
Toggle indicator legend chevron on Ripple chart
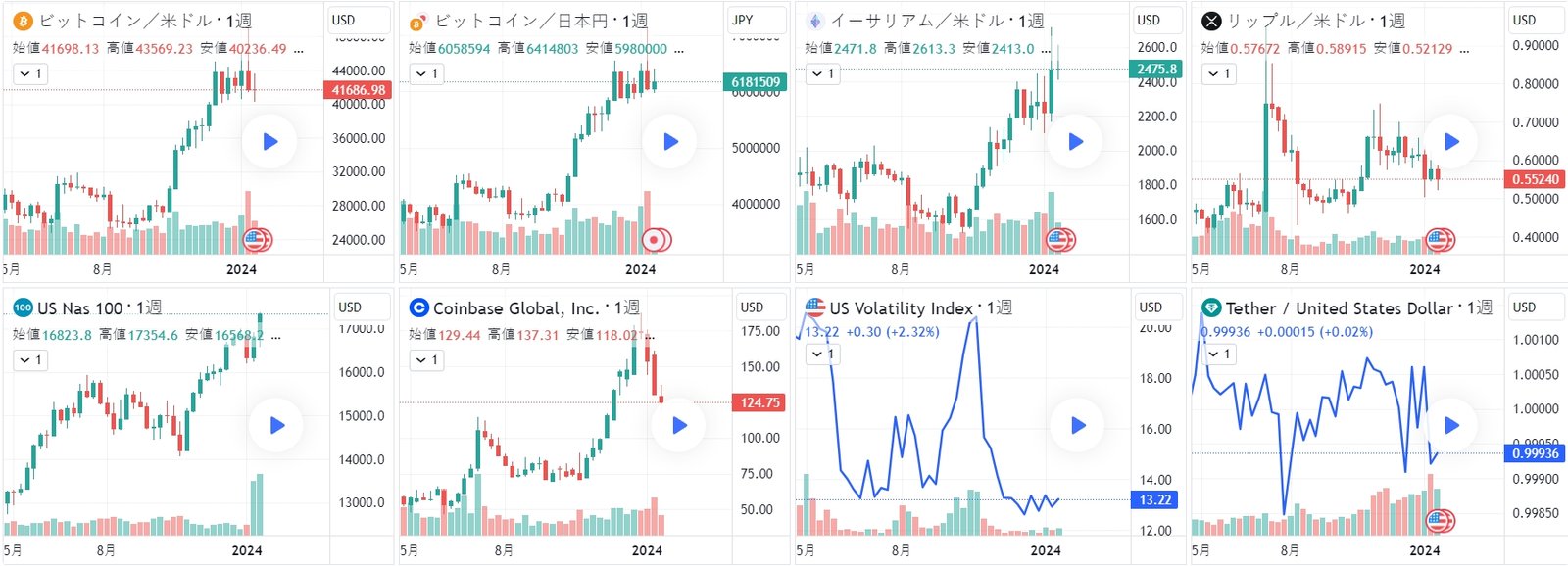(1219, 73)
